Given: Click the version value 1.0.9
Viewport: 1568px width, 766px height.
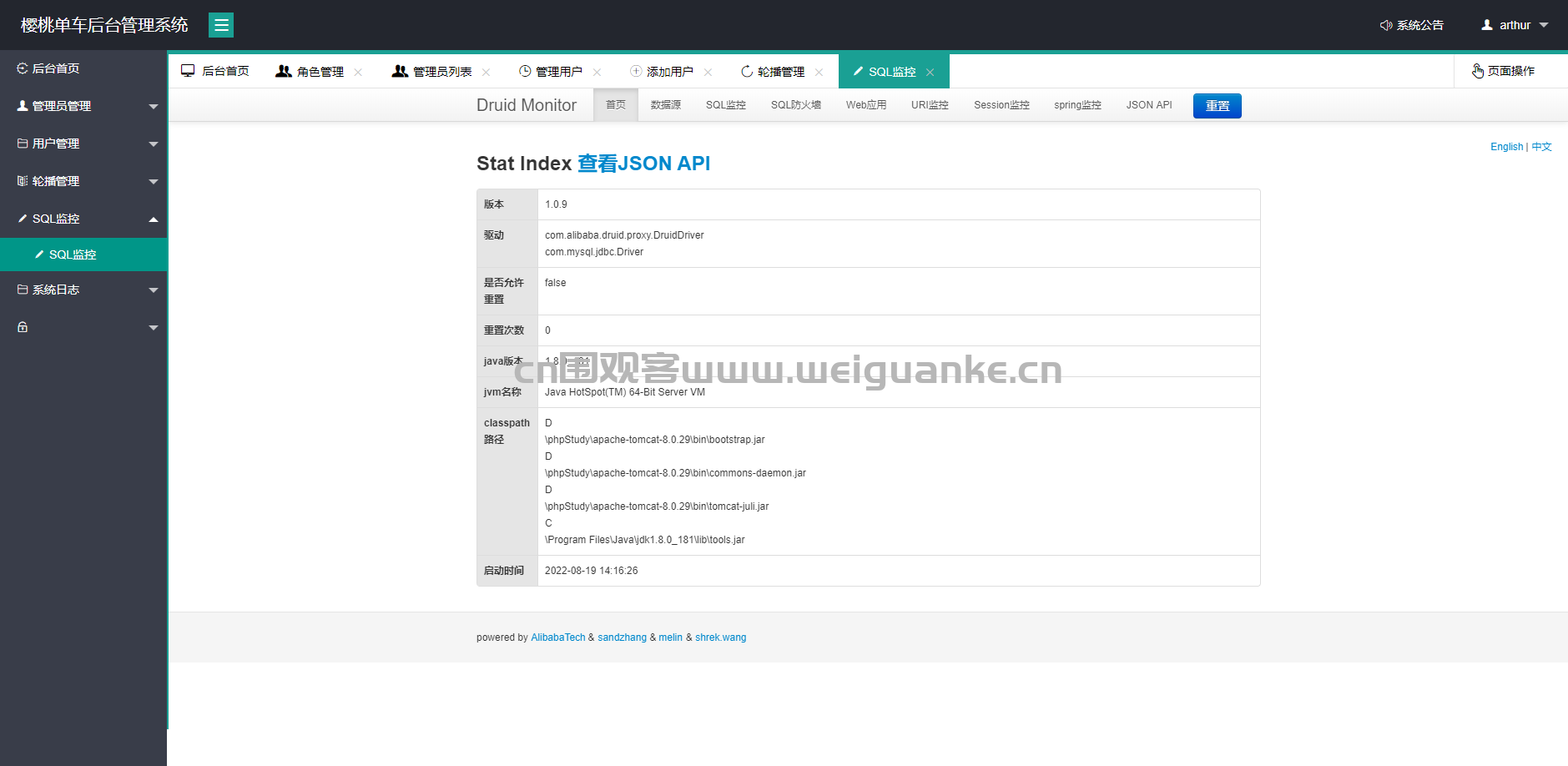Looking at the screenshot, I should (x=556, y=204).
